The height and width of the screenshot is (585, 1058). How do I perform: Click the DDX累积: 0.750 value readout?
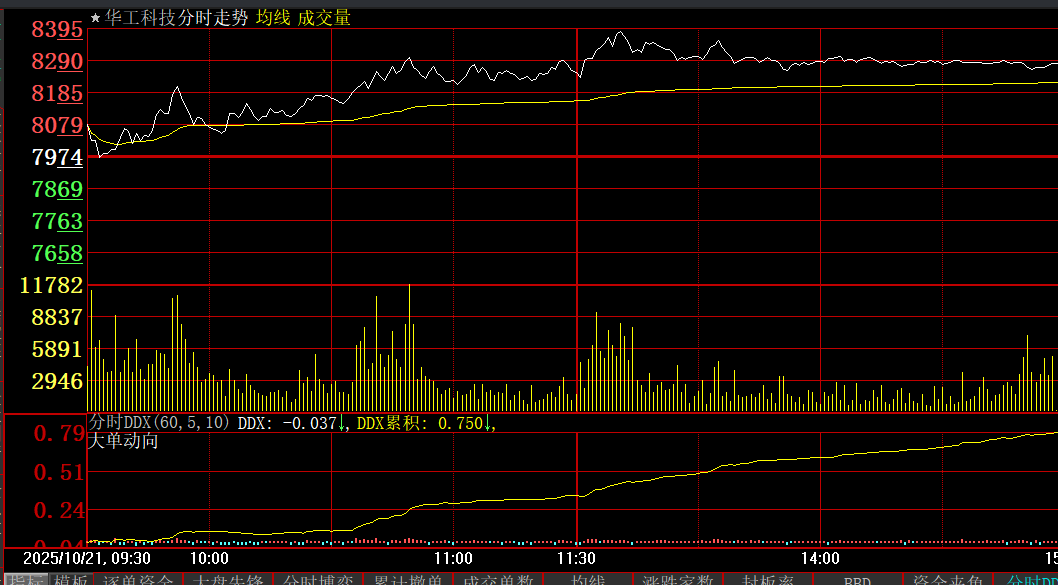tap(423, 423)
